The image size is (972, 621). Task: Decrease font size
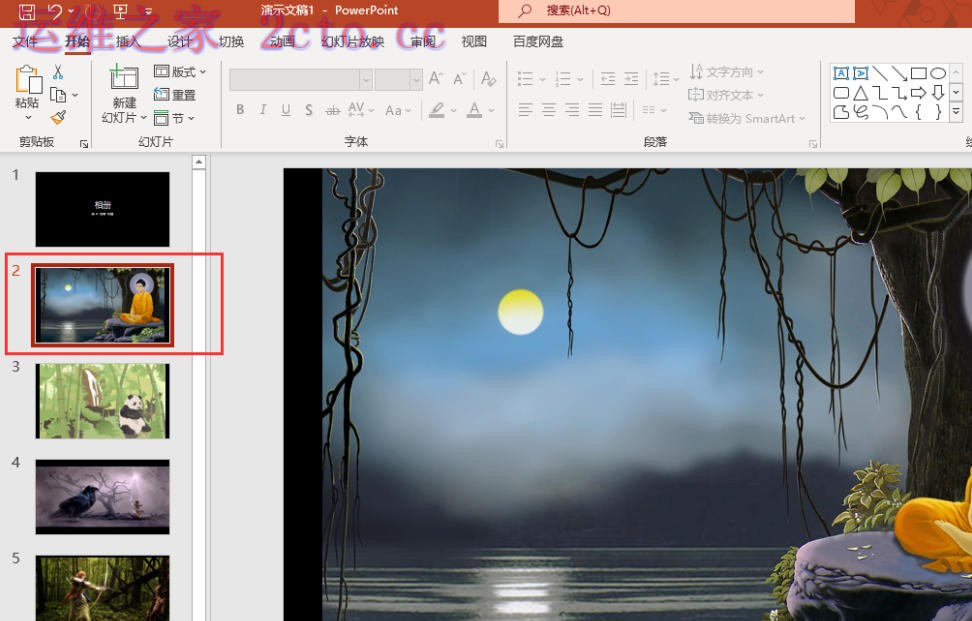[459, 79]
